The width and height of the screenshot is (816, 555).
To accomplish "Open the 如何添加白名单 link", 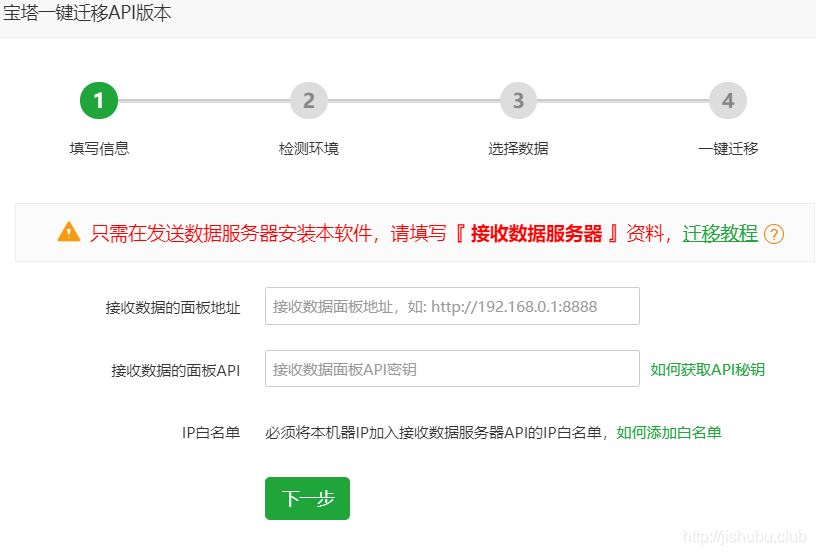I will (x=669, y=433).
